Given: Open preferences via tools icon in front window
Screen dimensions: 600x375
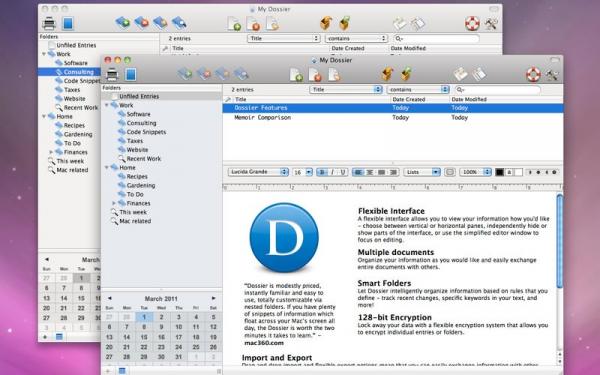Looking at the screenshot, I should point(552,75).
